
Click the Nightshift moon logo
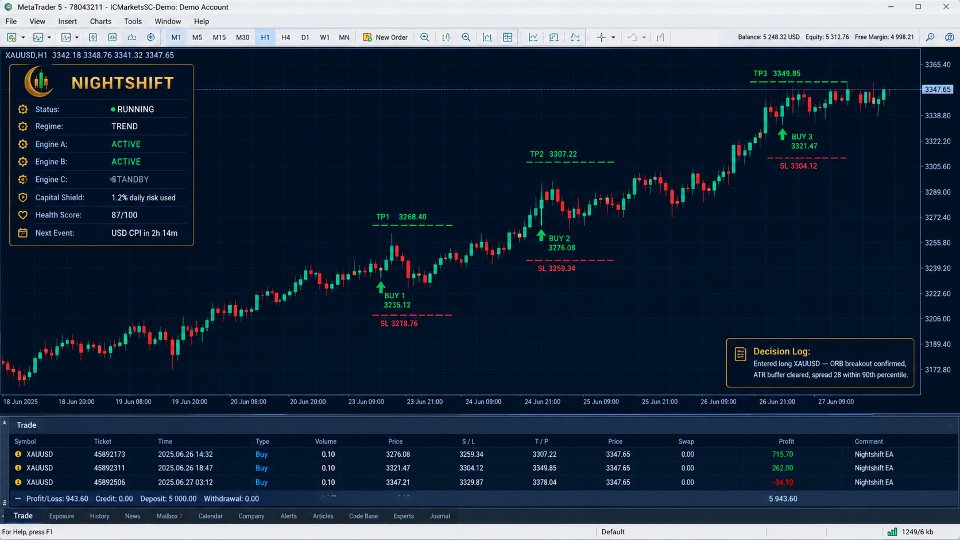pos(39,81)
